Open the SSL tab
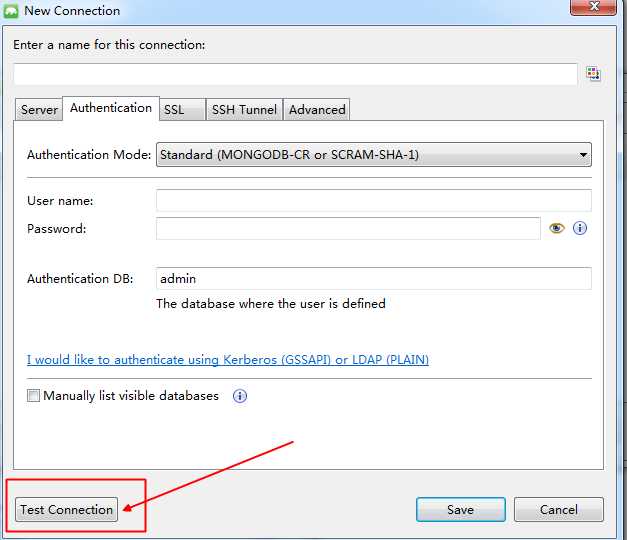This screenshot has height=540, width=627. click(182, 110)
